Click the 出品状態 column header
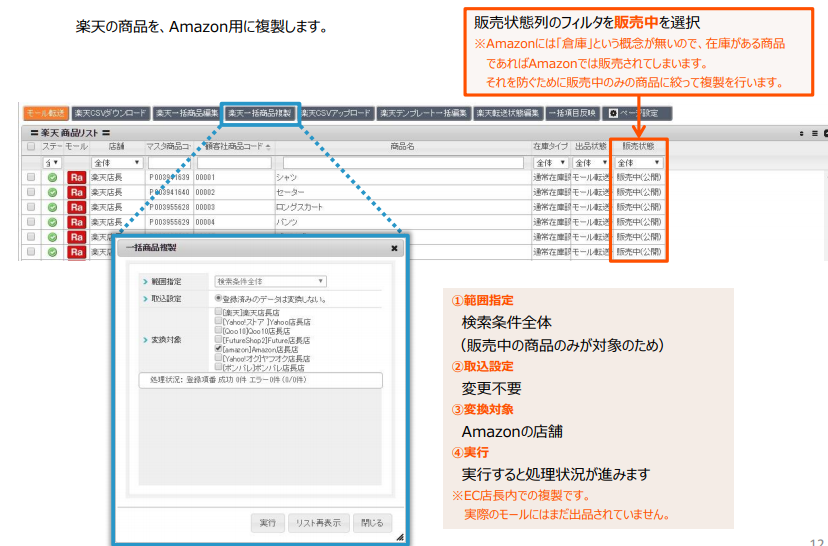The width and height of the screenshot is (828, 546). pos(590,147)
